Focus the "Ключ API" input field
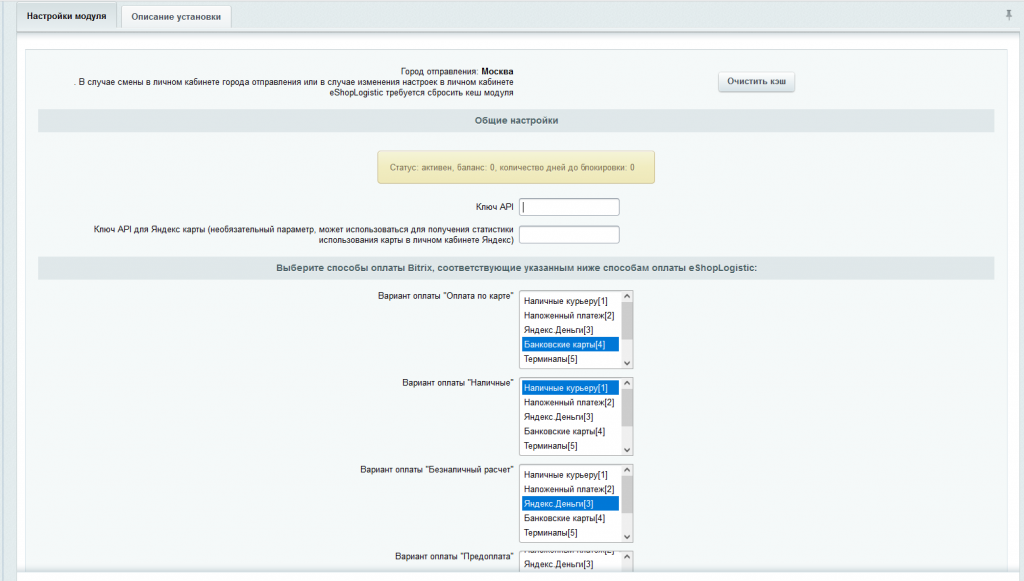Image resolution: width=1024 pixels, height=581 pixels. [x=569, y=207]
